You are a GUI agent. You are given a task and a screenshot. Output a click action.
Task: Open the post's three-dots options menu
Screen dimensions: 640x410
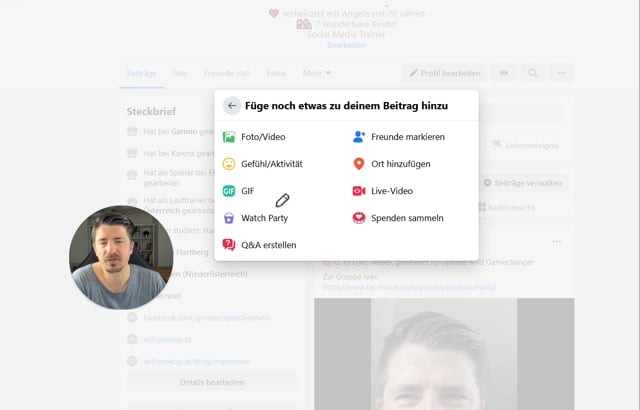pyautogui.click(x=556, y=242)
